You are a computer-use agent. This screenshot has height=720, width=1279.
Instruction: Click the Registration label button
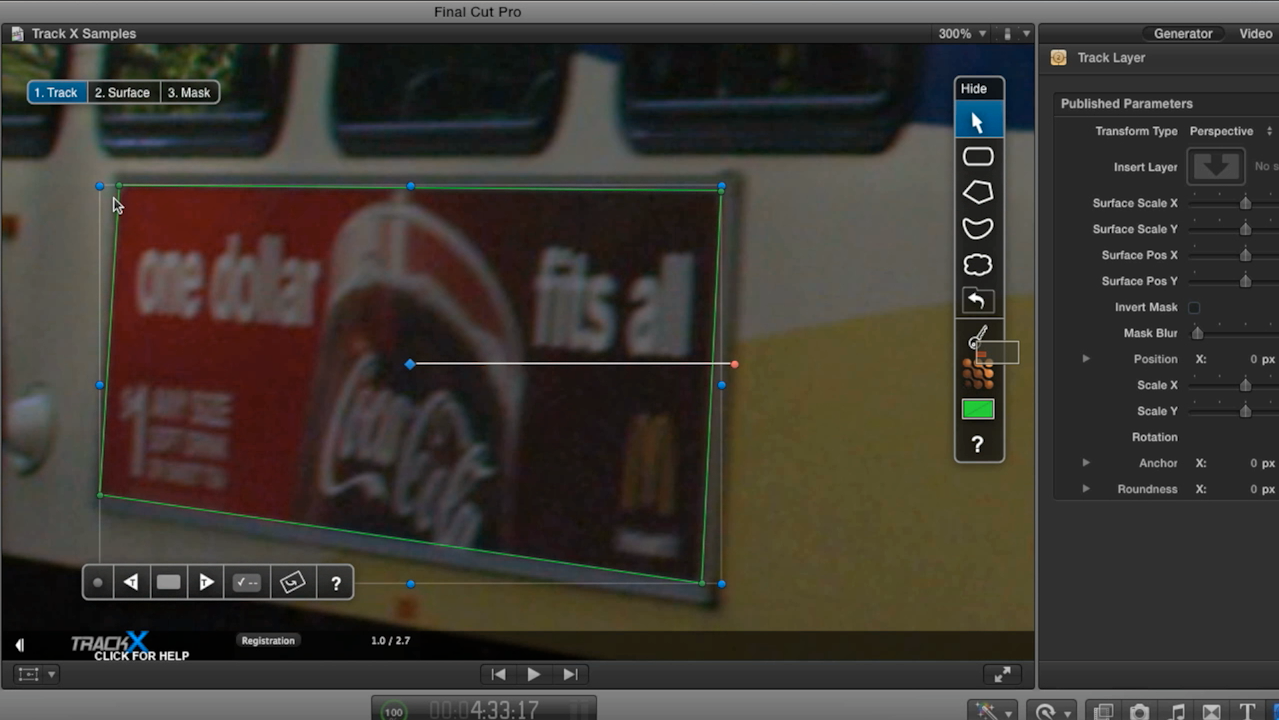268,641
